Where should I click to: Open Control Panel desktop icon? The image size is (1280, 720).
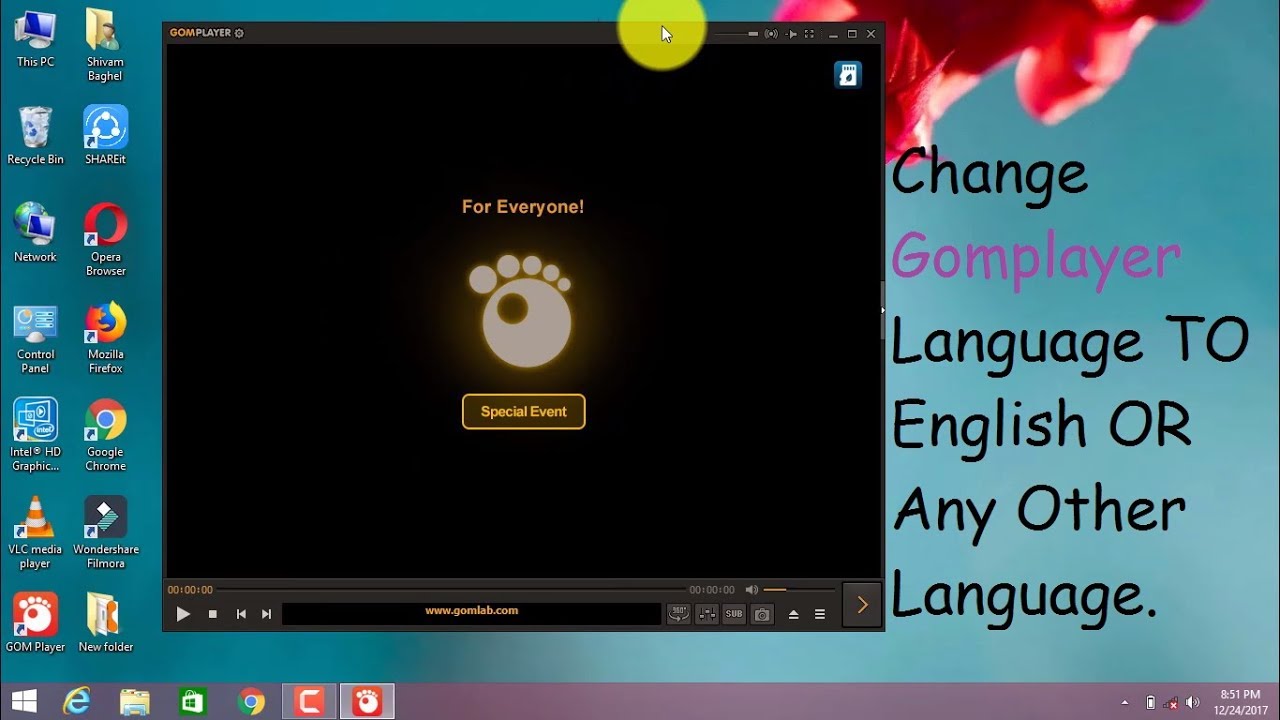click(x=35, y=338)
